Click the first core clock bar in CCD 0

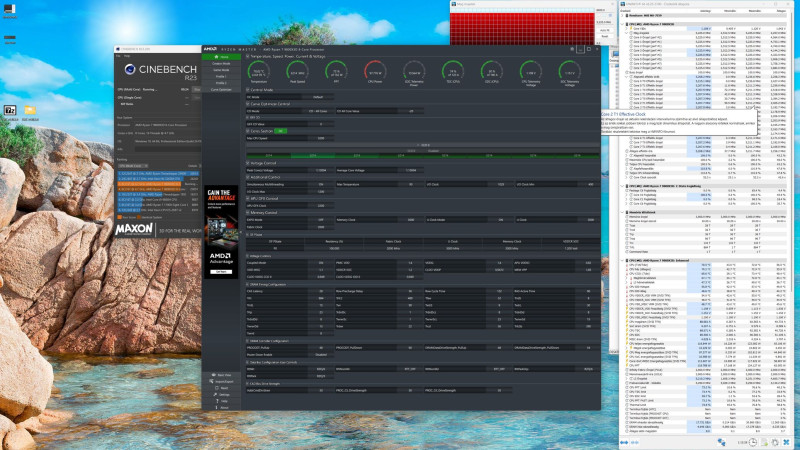pos(268,155)
